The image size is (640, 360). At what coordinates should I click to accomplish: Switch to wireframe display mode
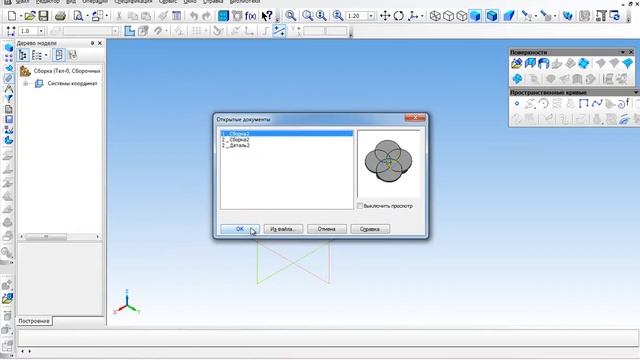tap(435, 16)
